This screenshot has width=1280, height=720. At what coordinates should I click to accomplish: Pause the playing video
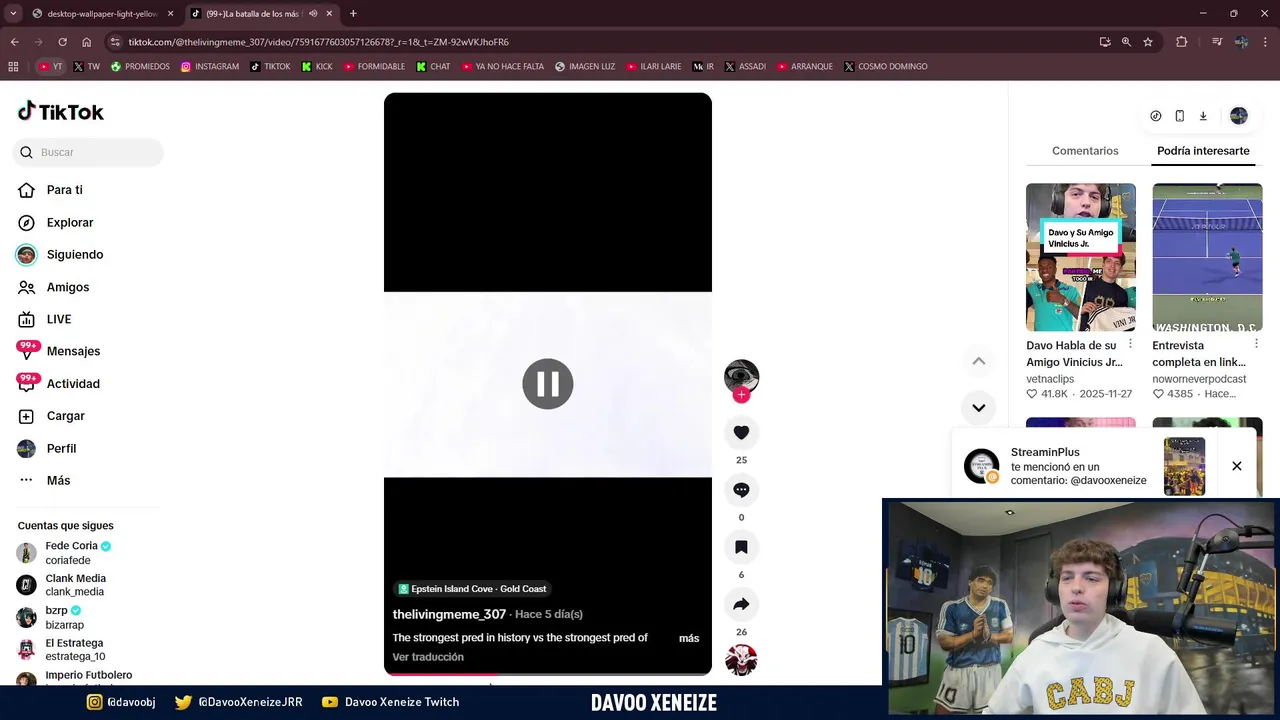tap(548, 384)
